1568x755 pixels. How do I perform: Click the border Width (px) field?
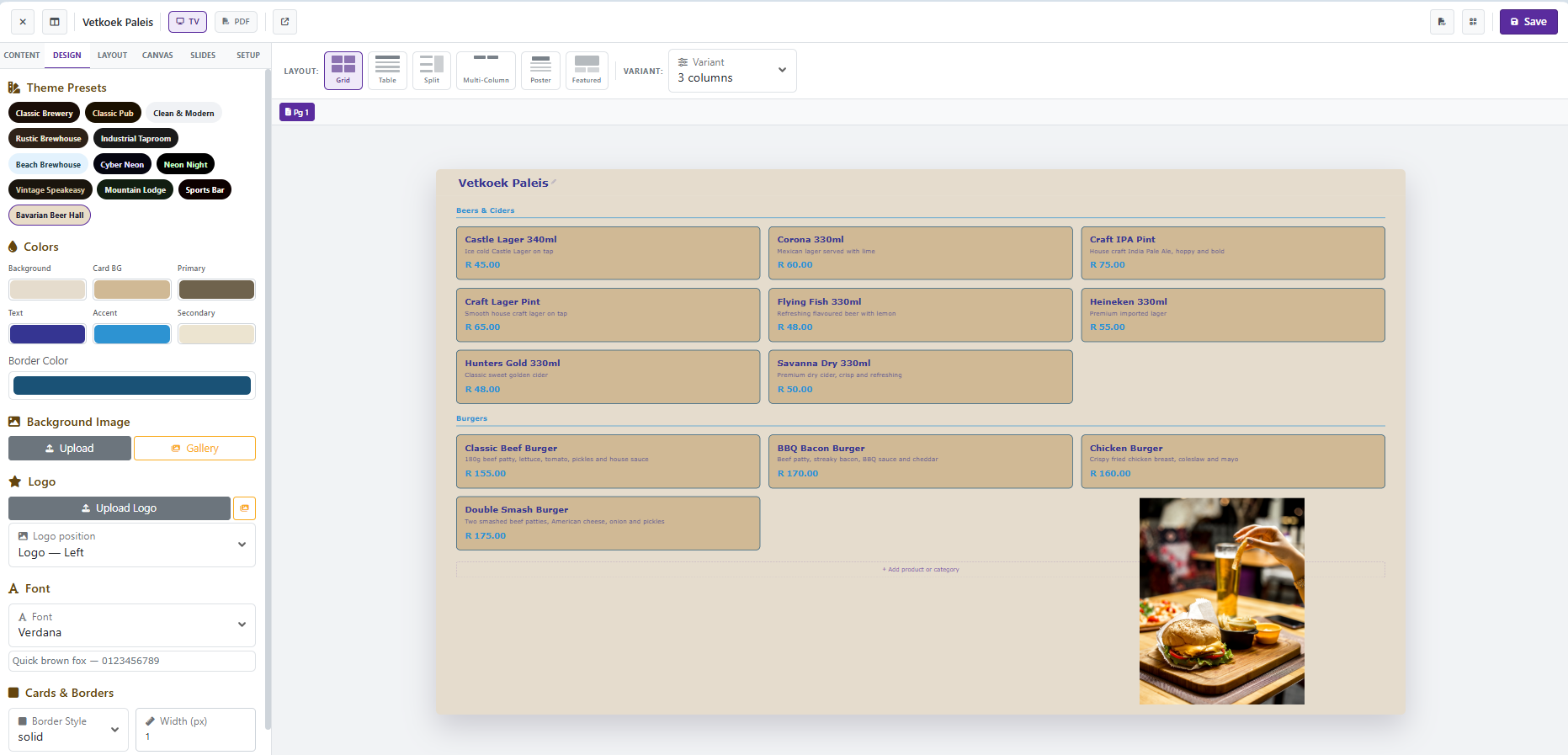195,730
